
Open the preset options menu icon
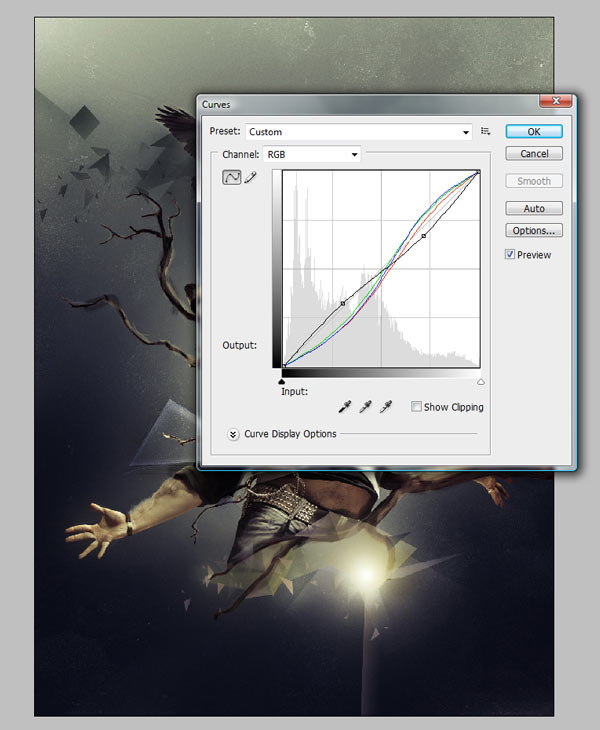485,132
